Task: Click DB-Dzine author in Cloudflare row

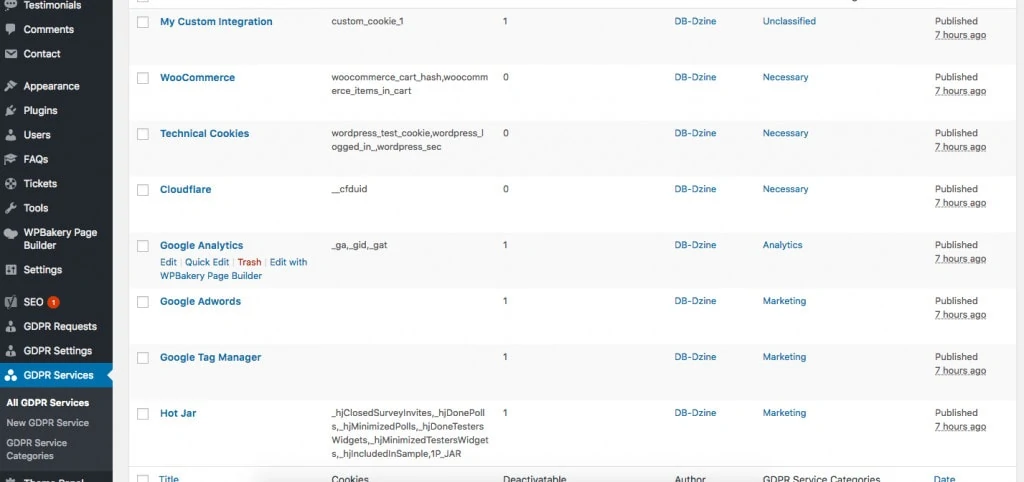Action: click(695, 189)
